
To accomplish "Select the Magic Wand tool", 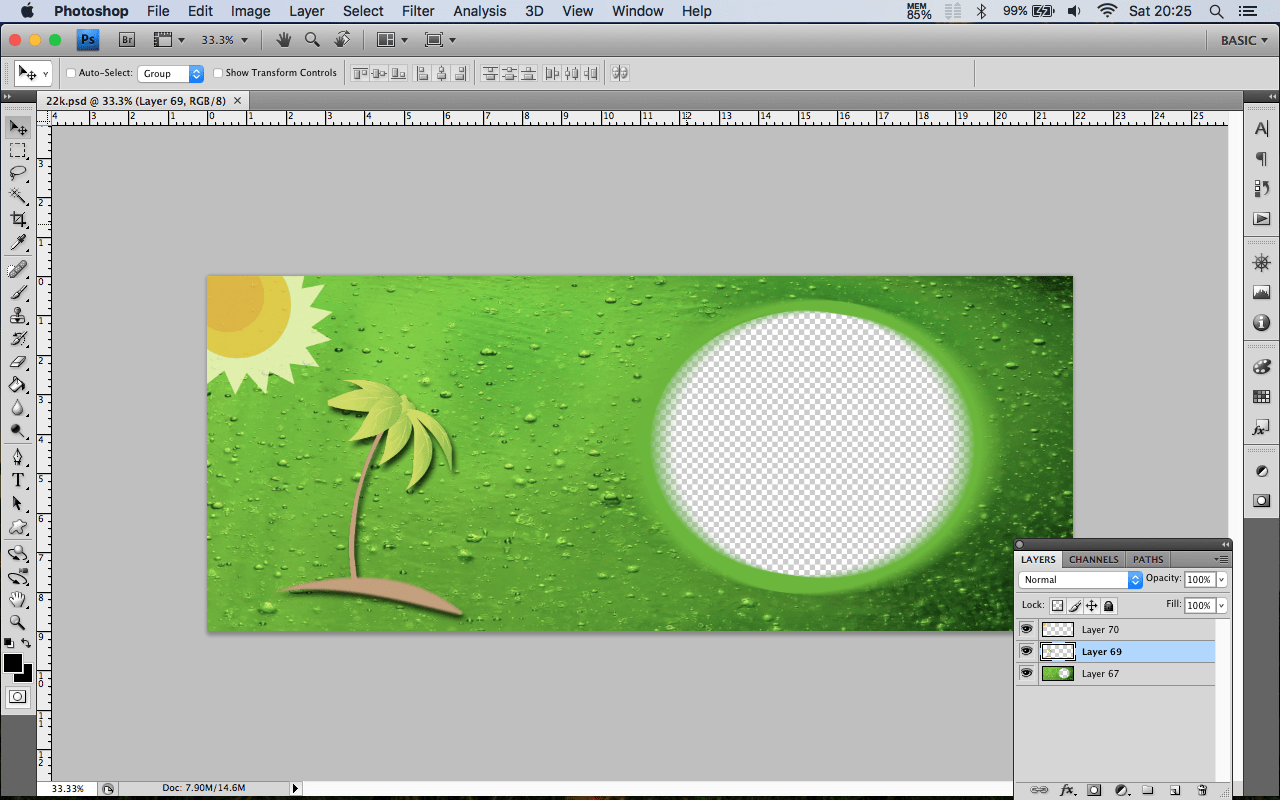I will click(18, 196).
